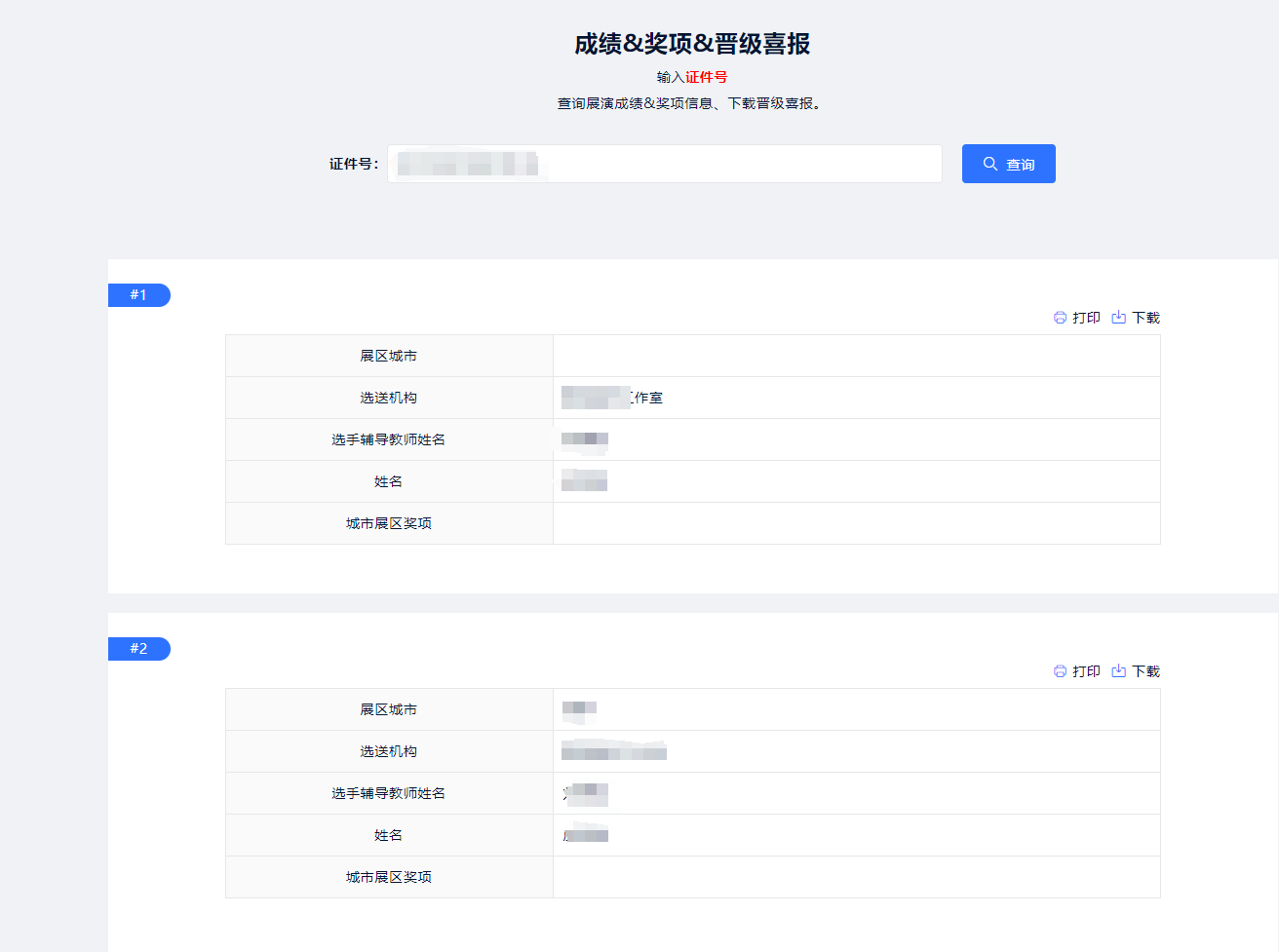Image resolution: width=1279 pixels, height=952 pixels.
Task: Click the magnifier icon in 查询 button
Action: click(x=989, y=164)
